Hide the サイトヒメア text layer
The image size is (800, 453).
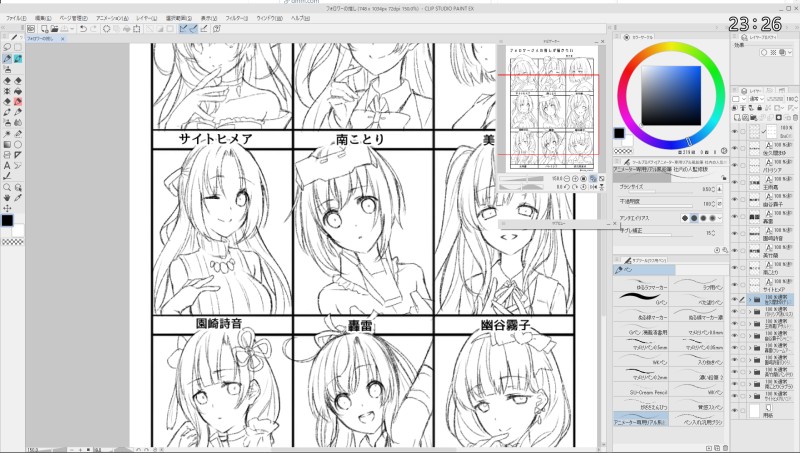pyautogui.click(x=735, y=285)
